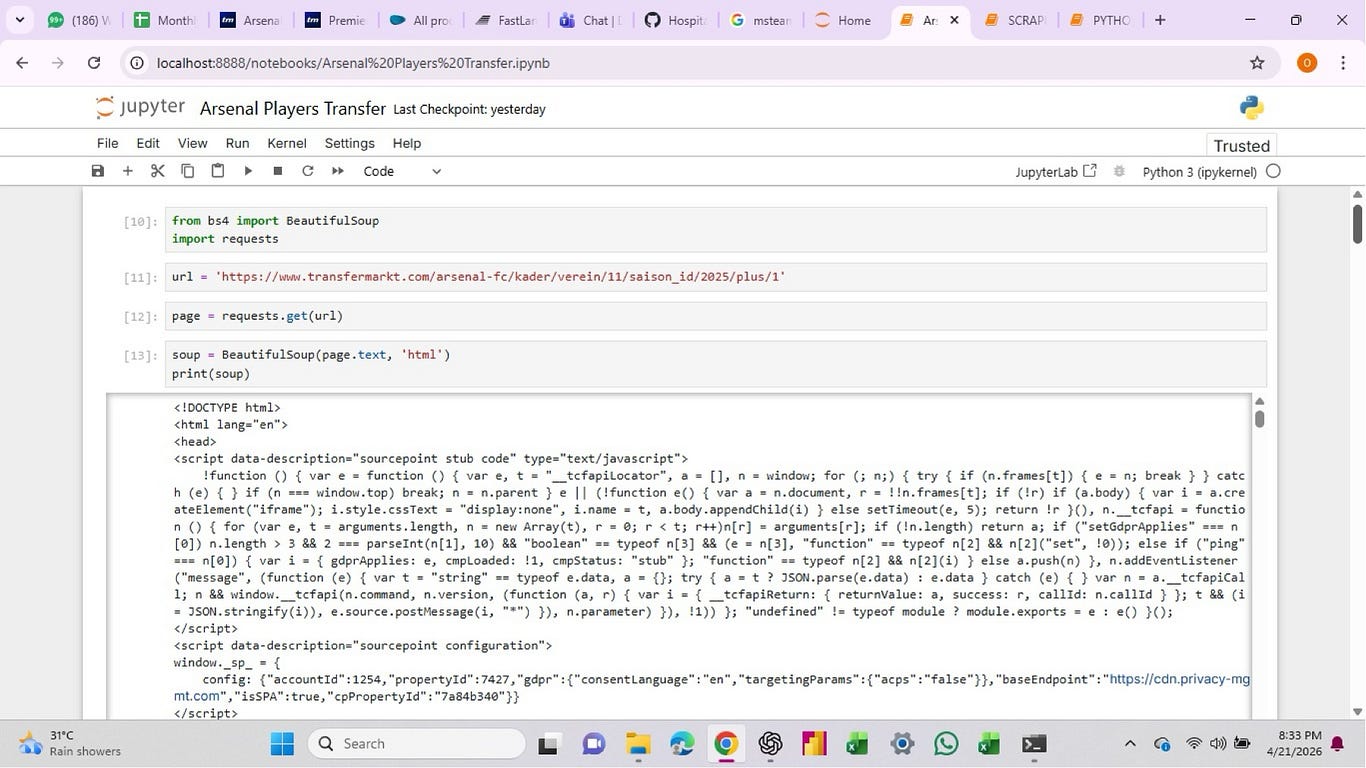This screenshot has width=1366, height=768.
Task: Copy the selected cell in the toolbar
Action: click(187, 171)
